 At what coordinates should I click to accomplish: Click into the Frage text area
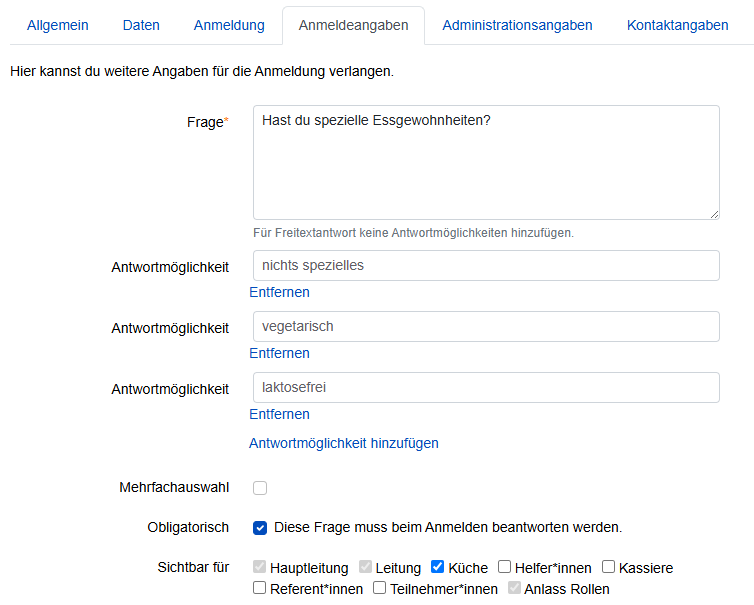(x=486, y=163)
